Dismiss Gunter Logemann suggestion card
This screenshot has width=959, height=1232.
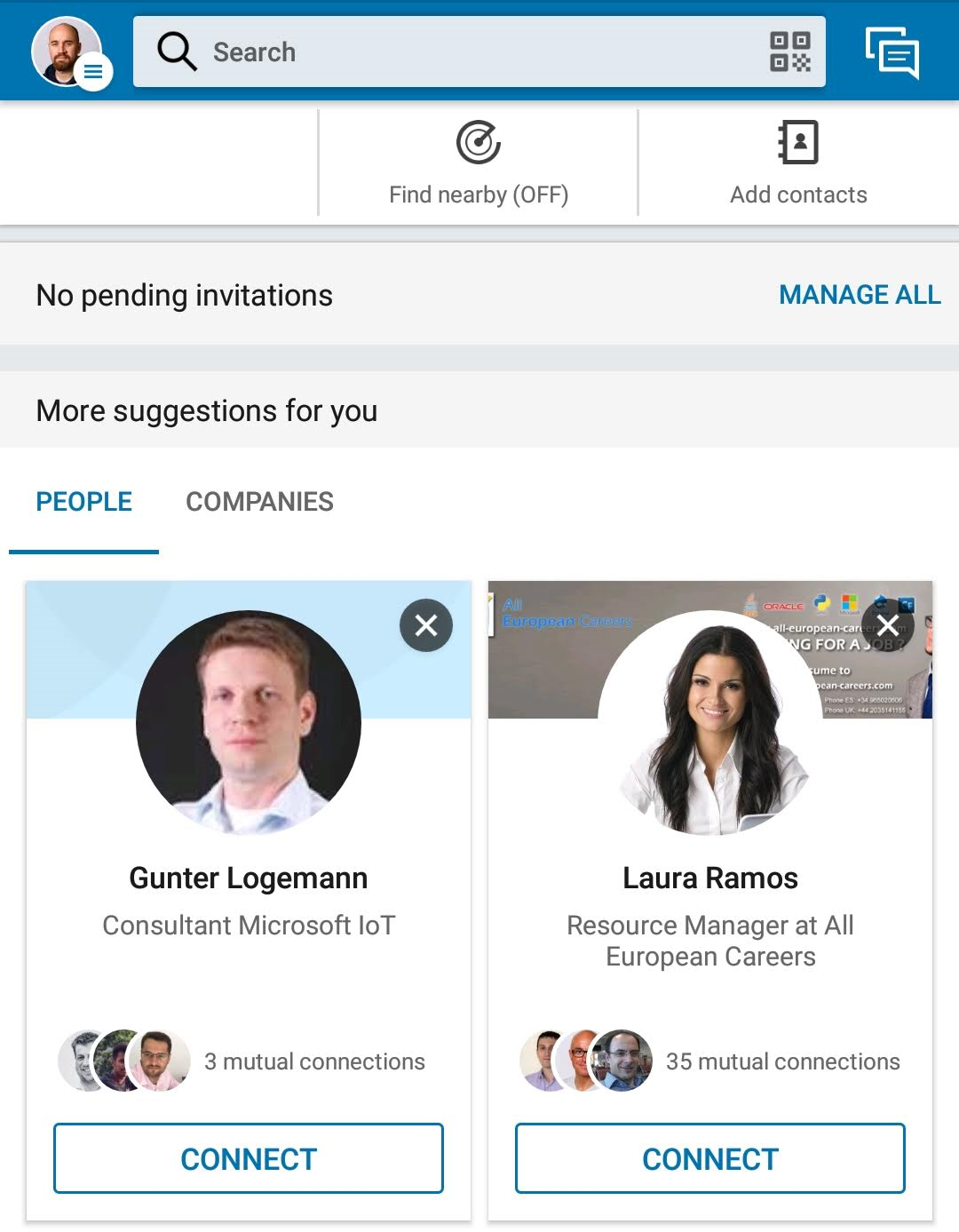(x=426, y=625)
